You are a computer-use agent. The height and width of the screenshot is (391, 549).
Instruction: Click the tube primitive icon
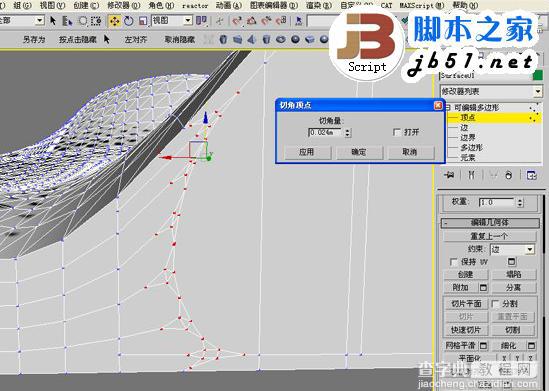[x=266, y=39]
